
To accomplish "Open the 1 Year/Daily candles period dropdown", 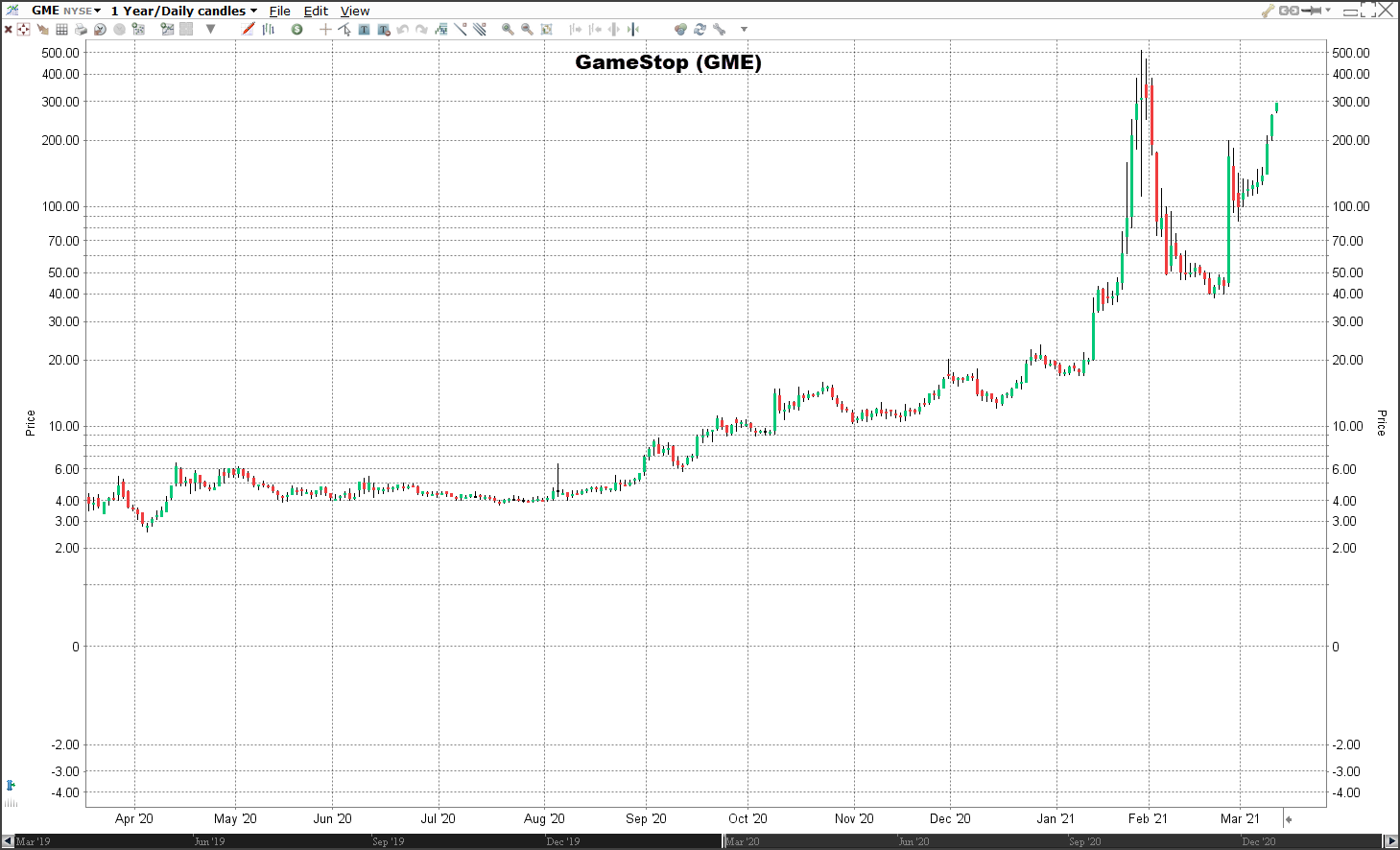I will [x=183, y=11].
